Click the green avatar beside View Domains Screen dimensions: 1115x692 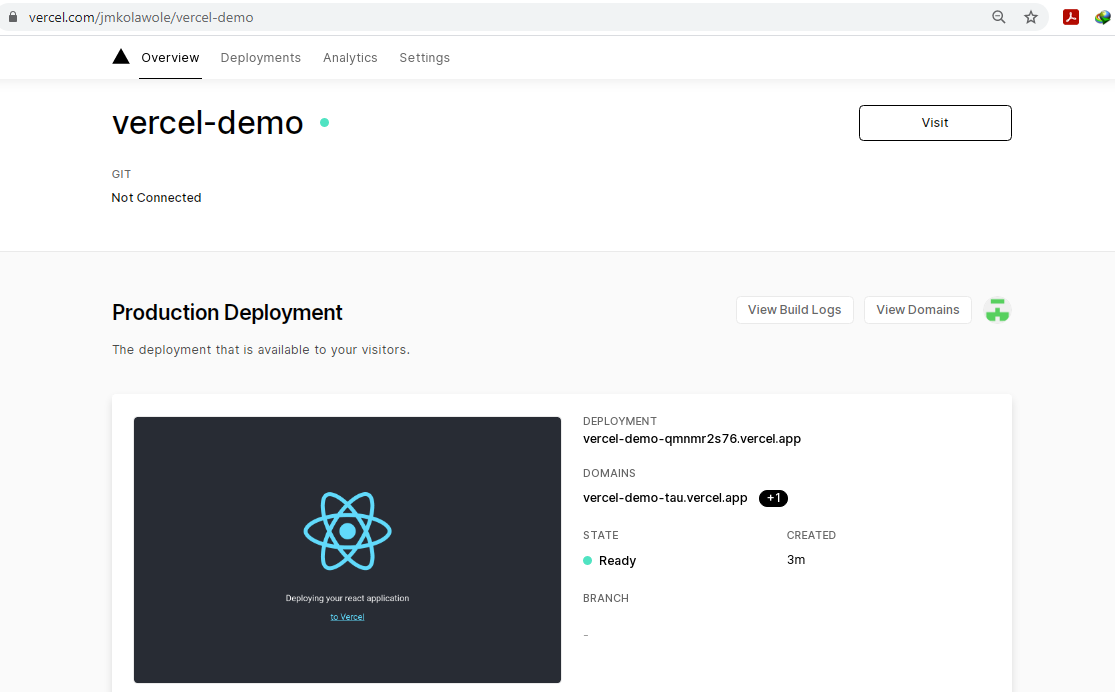point(997,310)
